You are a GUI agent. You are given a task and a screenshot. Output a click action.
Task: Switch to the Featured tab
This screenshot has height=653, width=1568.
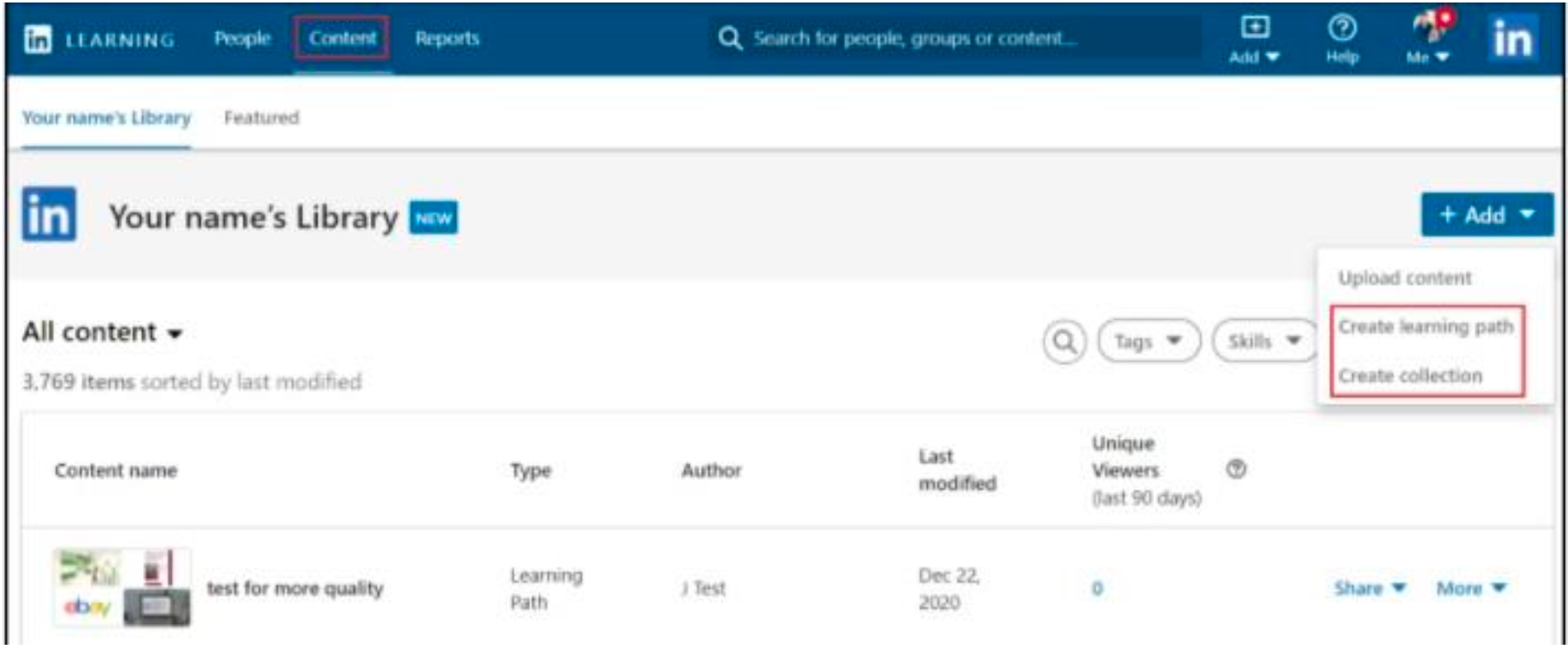point(261,118)
